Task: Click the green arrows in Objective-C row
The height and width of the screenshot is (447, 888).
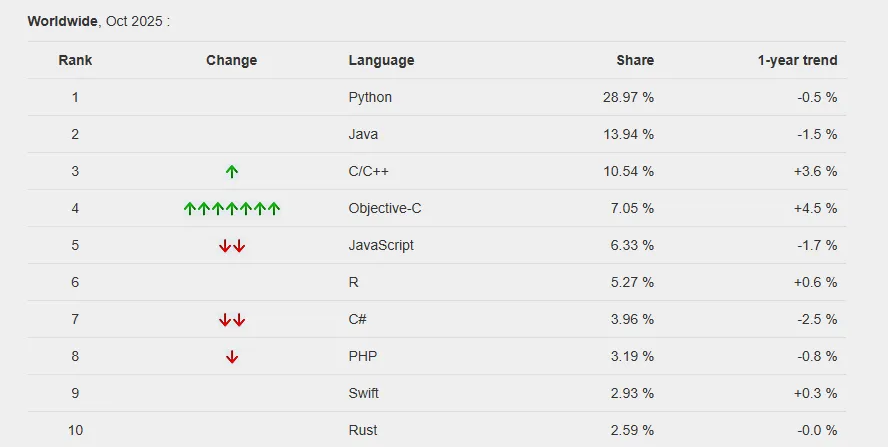Action: [232, 208]
